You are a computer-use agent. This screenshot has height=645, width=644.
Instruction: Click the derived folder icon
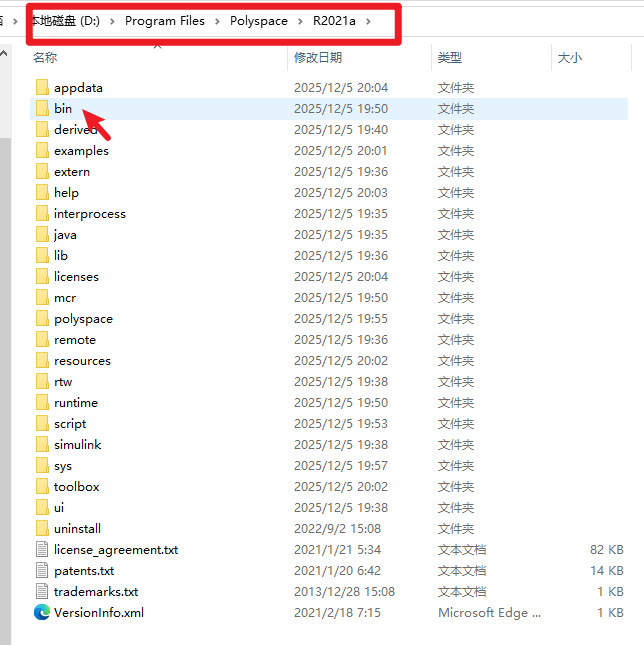click(x=42, y=130)
